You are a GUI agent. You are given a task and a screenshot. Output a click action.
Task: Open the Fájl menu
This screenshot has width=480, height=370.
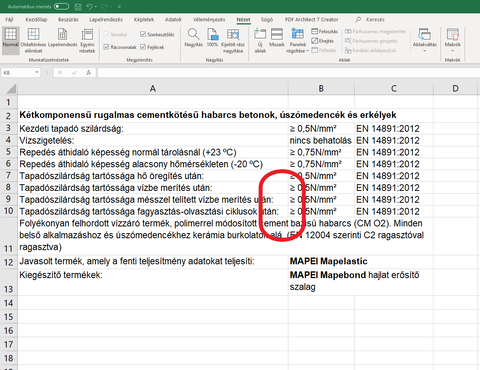click(9, 20)
